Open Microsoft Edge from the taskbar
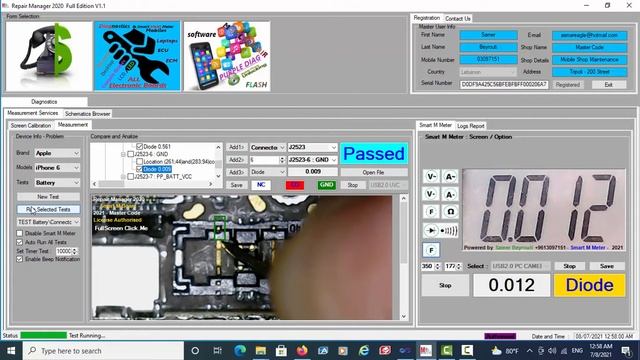This screenshot has width=640, height=360. tap(240, 351)
